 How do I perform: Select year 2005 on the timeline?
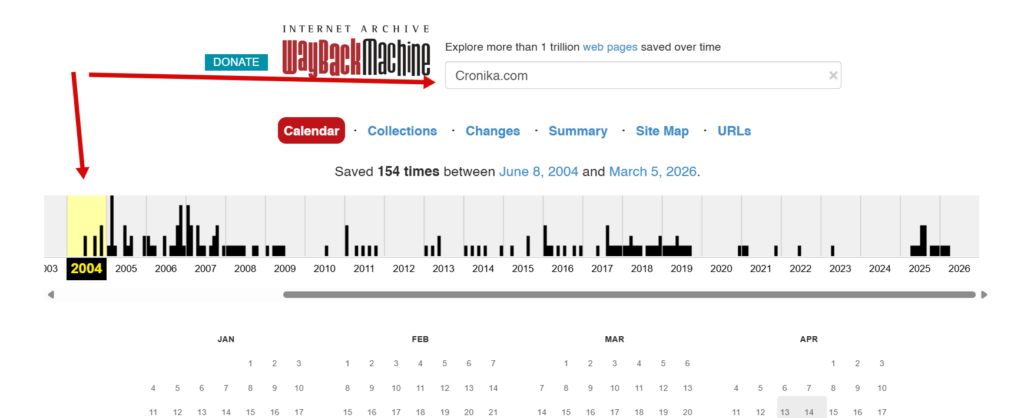click(126, 268)
